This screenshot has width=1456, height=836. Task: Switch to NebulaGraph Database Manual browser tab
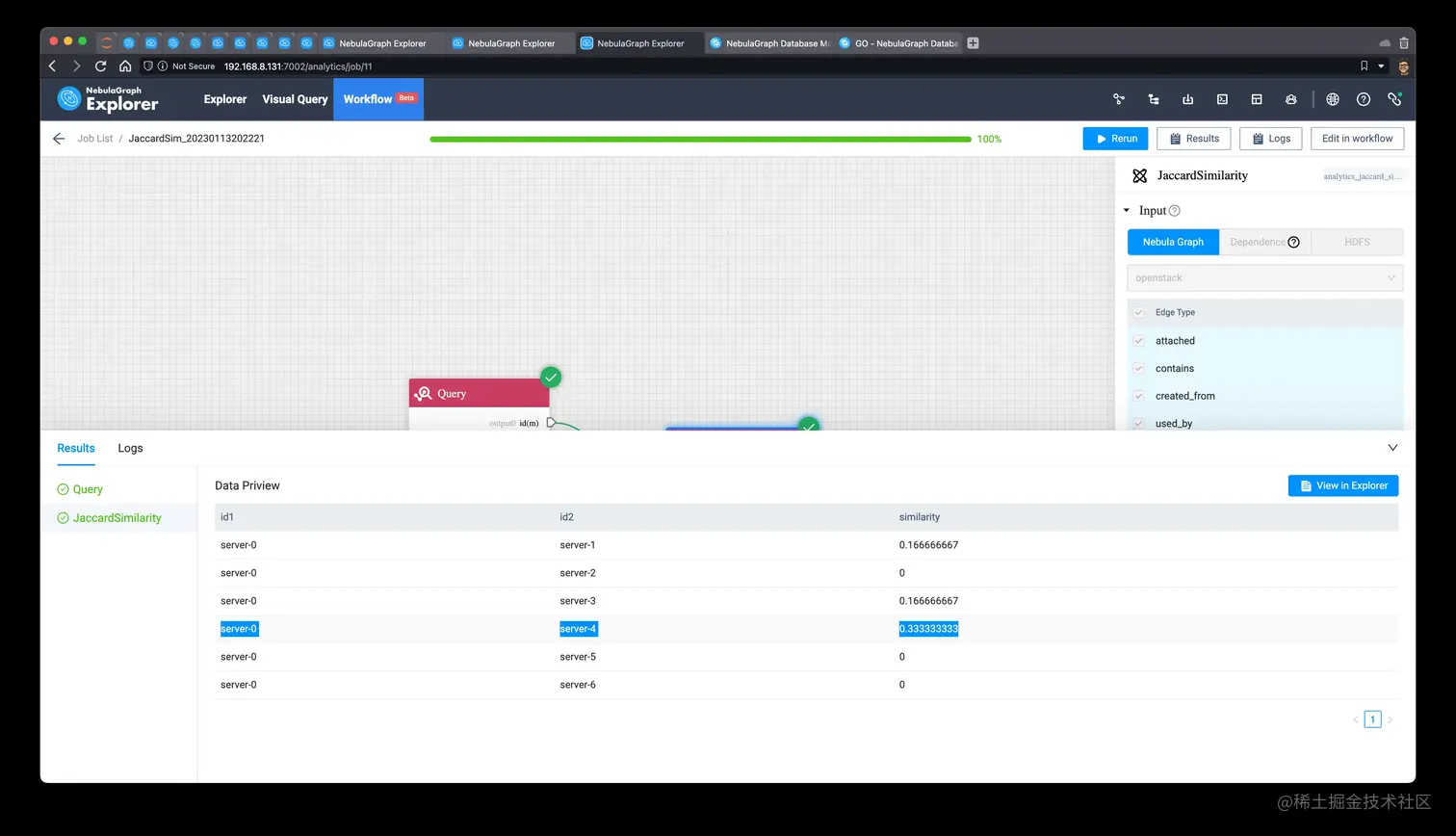coord(769,43)
